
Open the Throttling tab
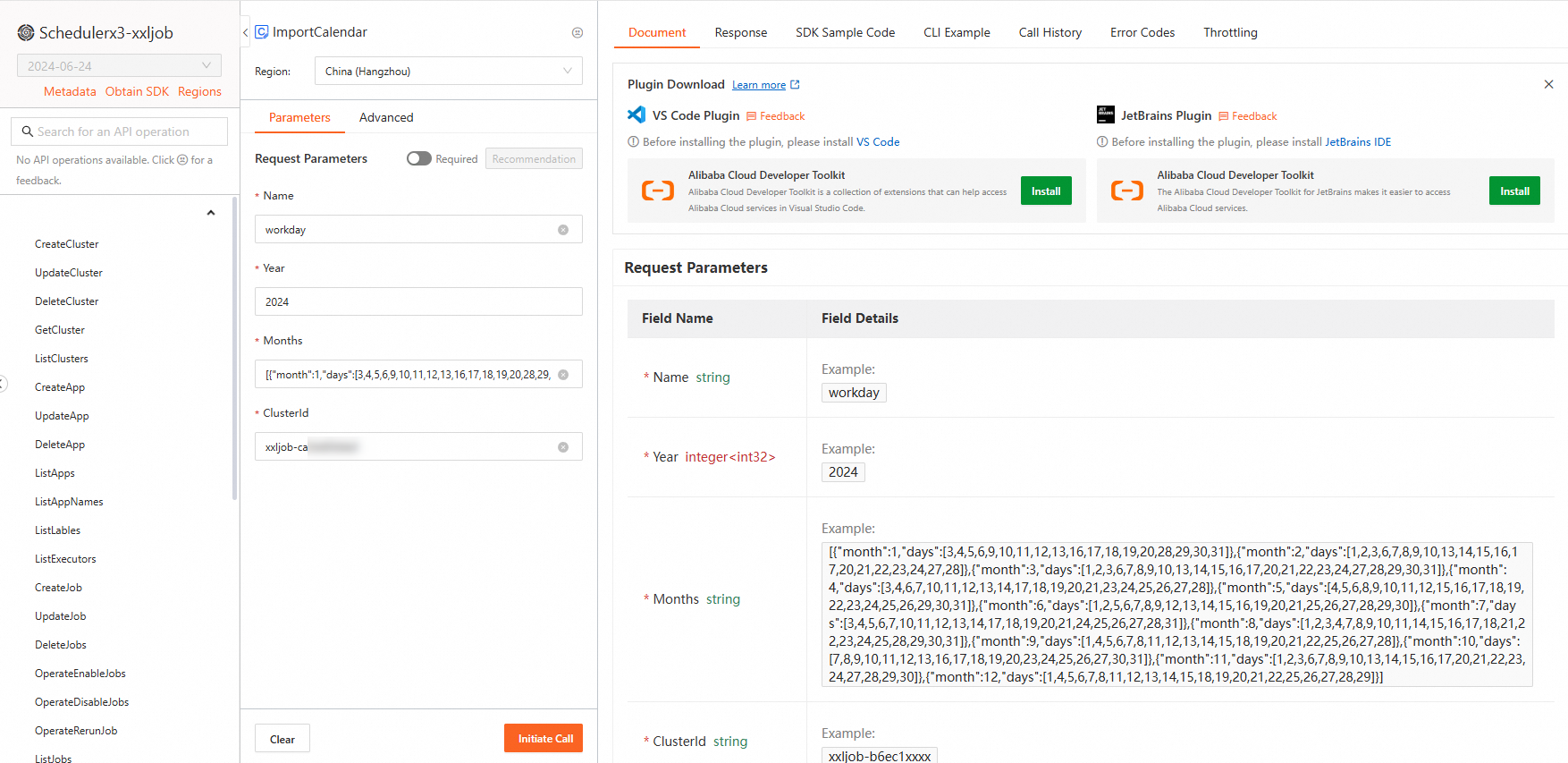(x=1230, y=32)
